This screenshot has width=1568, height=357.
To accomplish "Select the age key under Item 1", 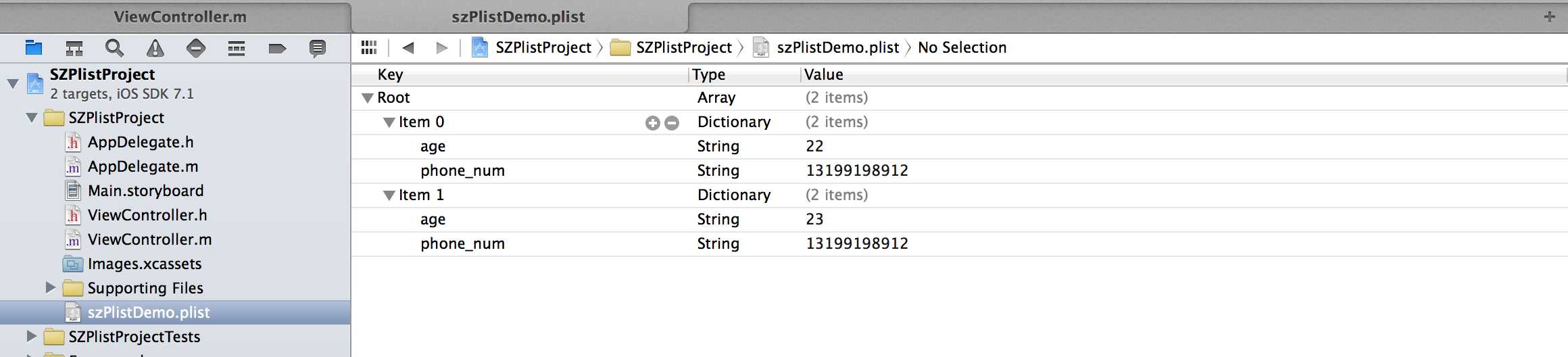I will [433, 220].
